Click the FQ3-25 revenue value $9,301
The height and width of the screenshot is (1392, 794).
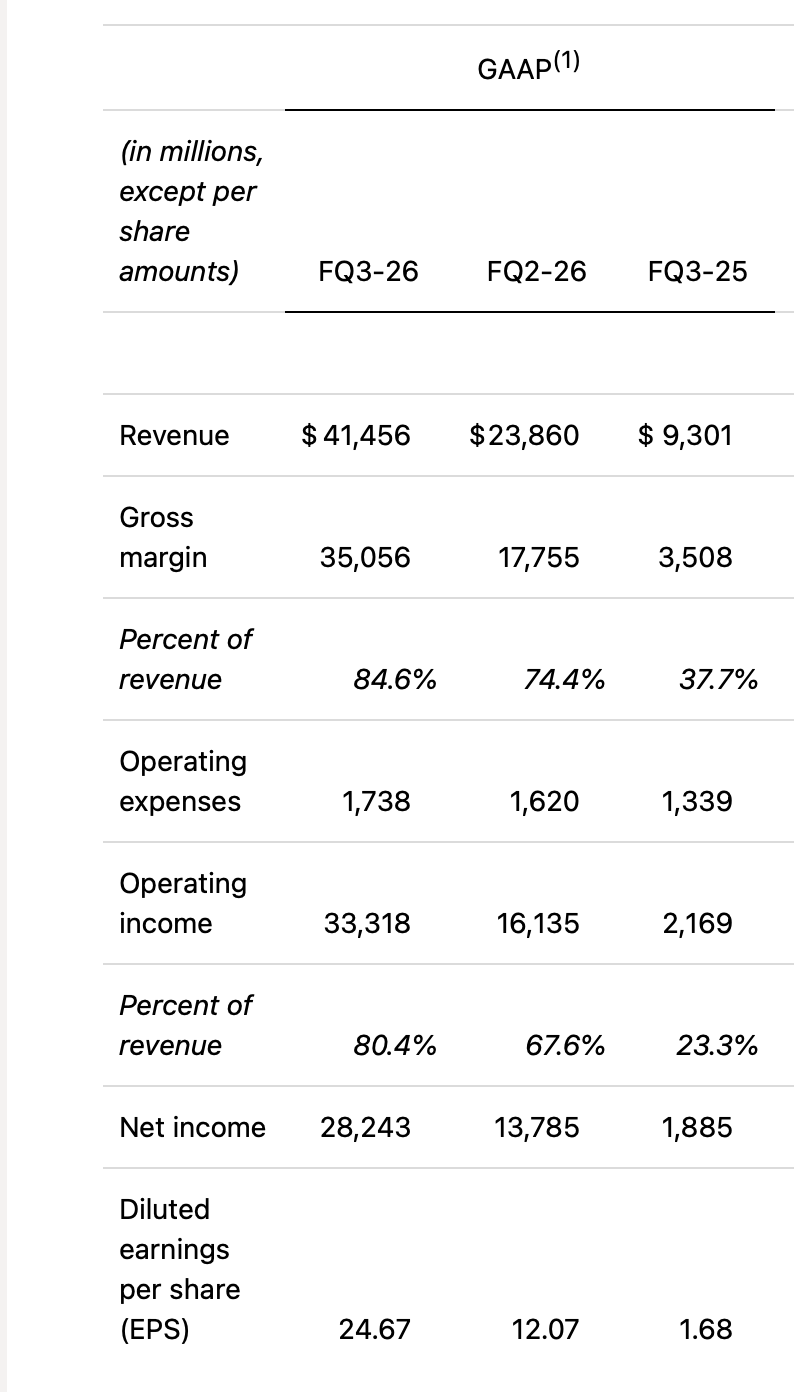(685, 435)
